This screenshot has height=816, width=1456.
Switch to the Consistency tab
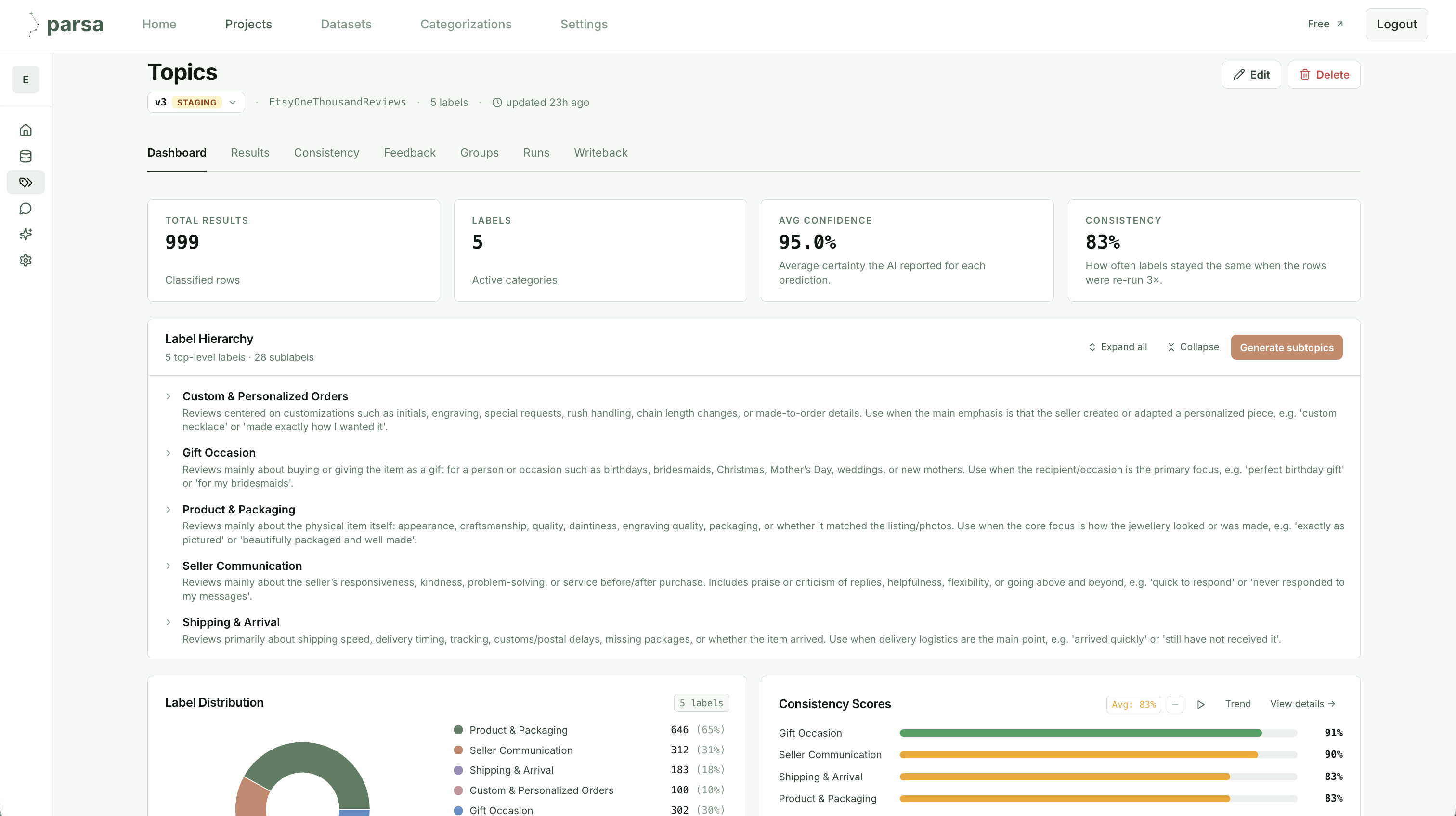click(x=326, y=153)
